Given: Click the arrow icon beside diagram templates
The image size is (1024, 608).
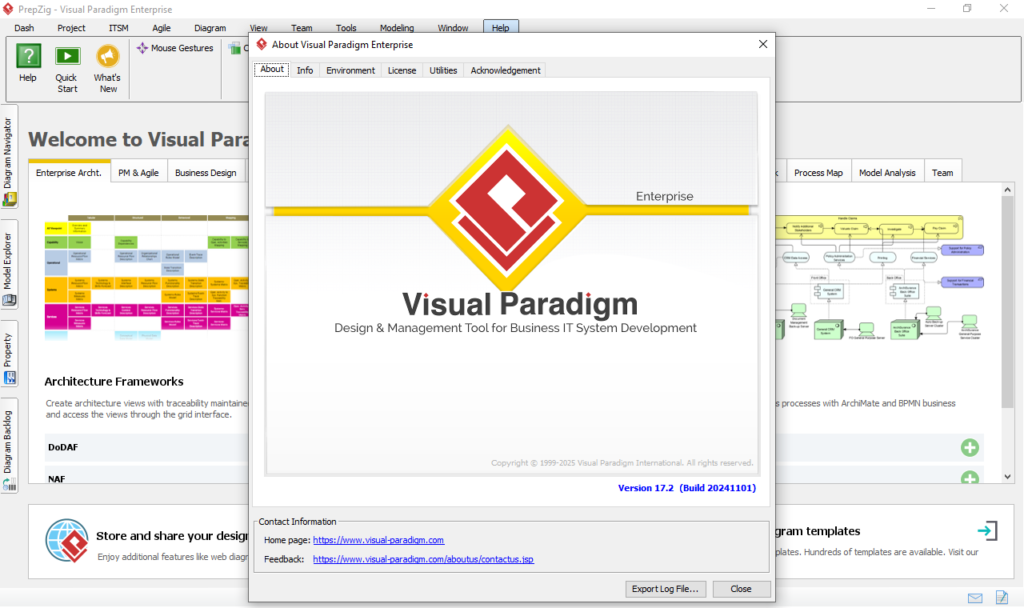Looking at the screenshot, I should 987,530.
